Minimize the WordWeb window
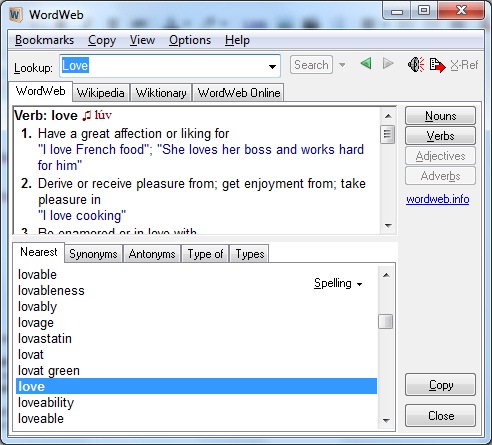 point(397,11)
